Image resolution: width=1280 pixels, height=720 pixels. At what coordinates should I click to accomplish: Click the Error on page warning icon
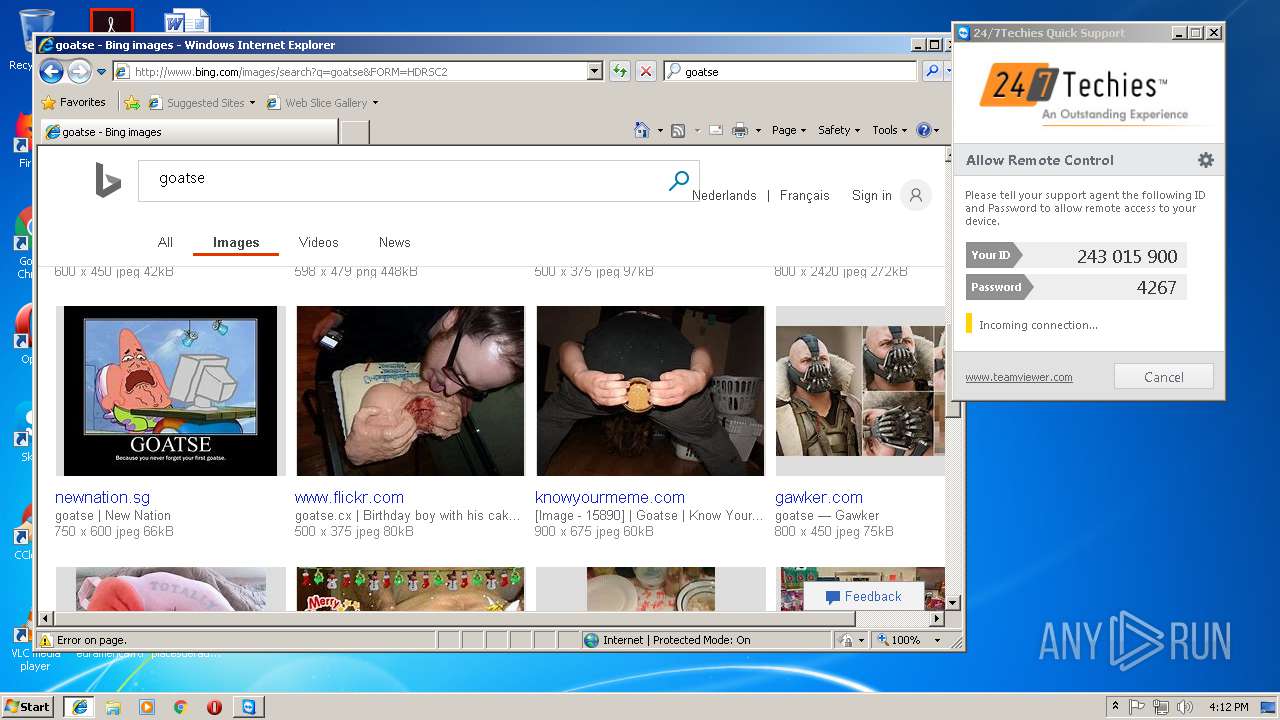[45, 640]
